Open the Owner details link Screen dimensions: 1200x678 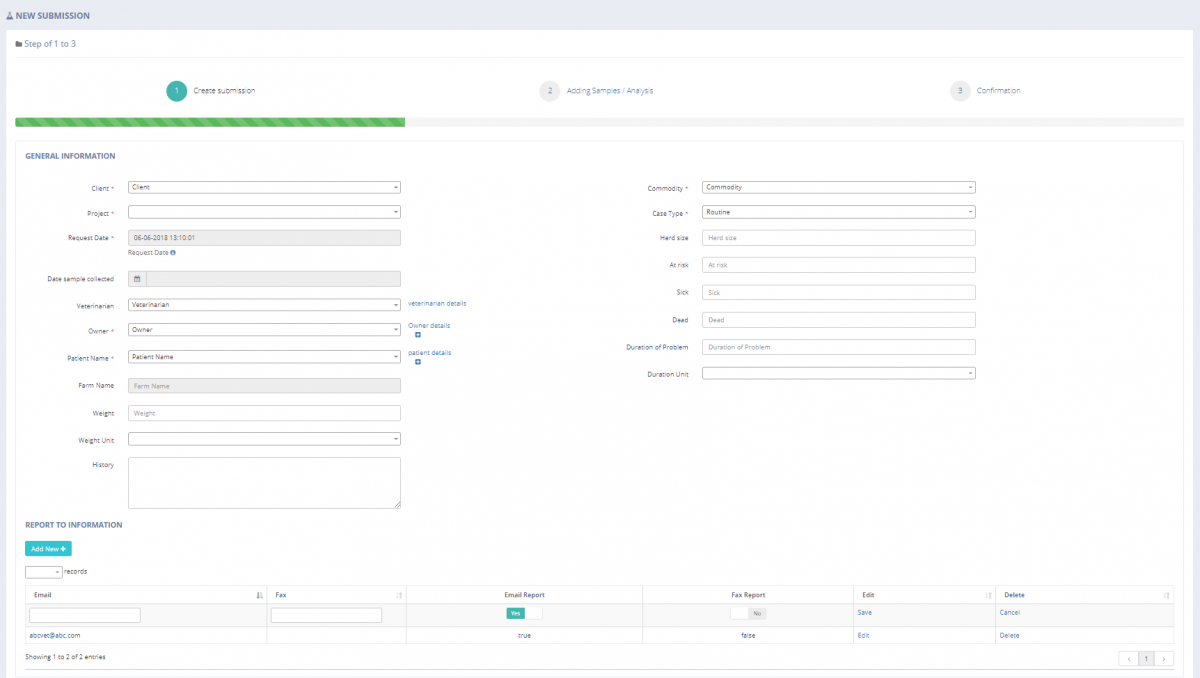429,325
